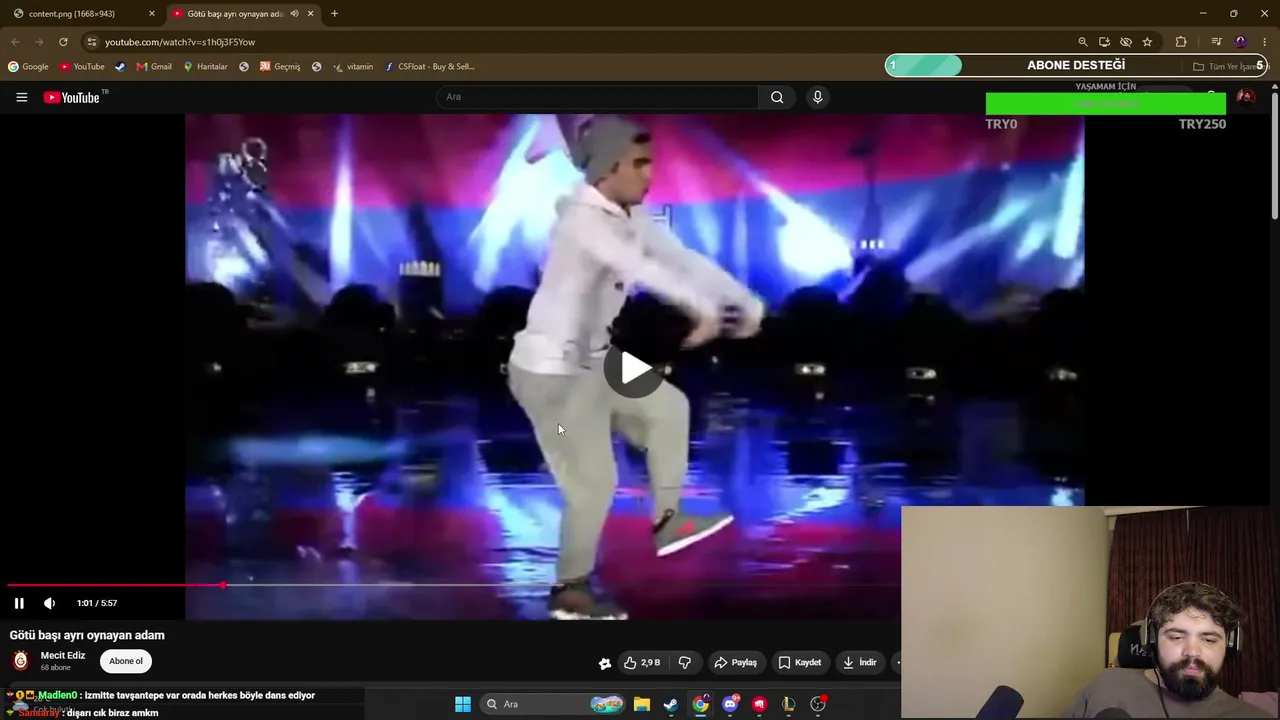Go forward with browser forward arrow
Viewport: 1280px width, 720px height.
pos(39,42)
